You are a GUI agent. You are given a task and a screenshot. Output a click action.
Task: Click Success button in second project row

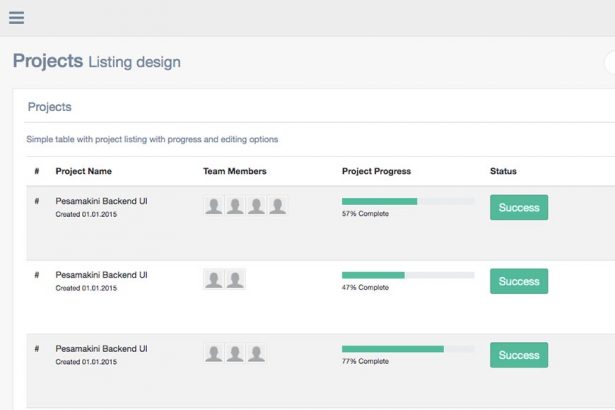(519, 282)
